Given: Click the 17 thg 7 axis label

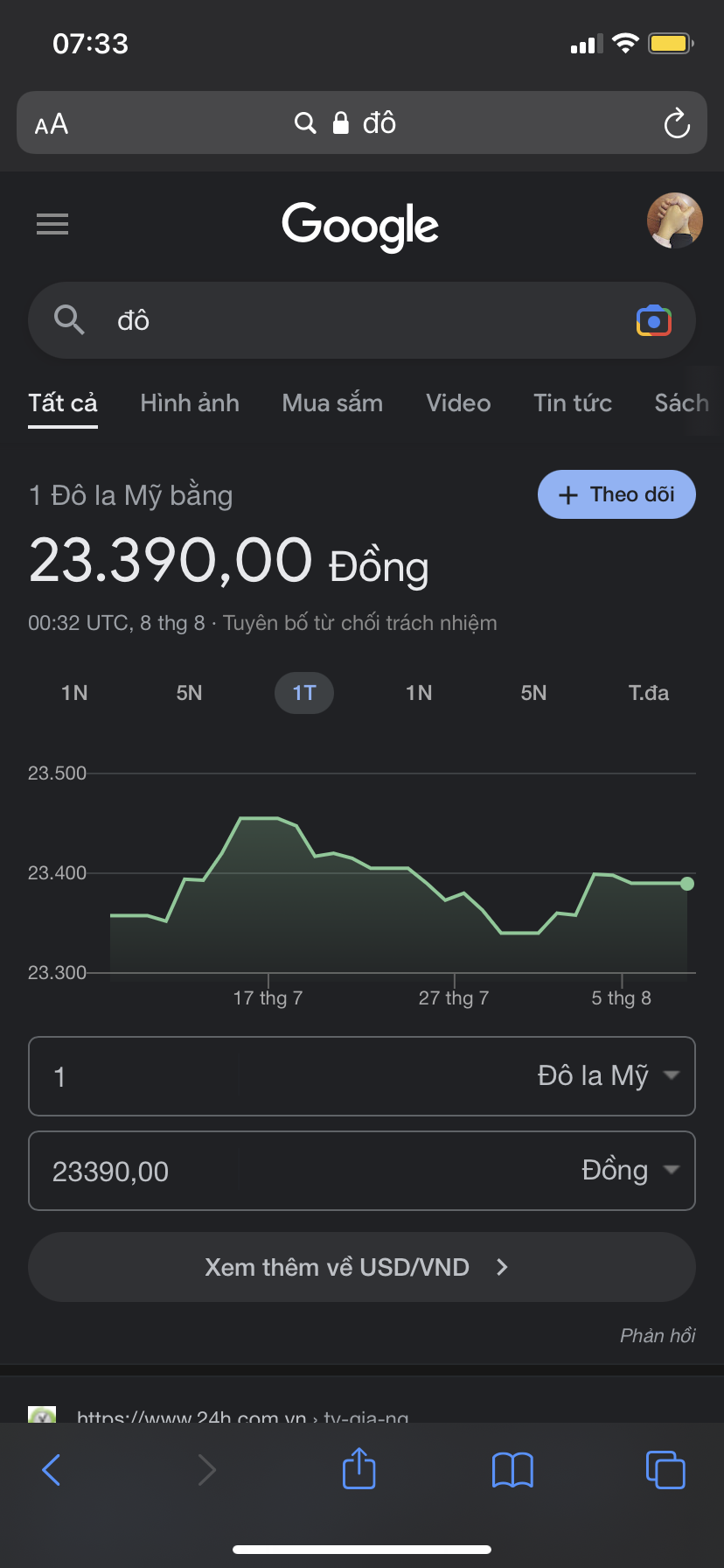Looking at the screenshot, I should tap(268, 998).
